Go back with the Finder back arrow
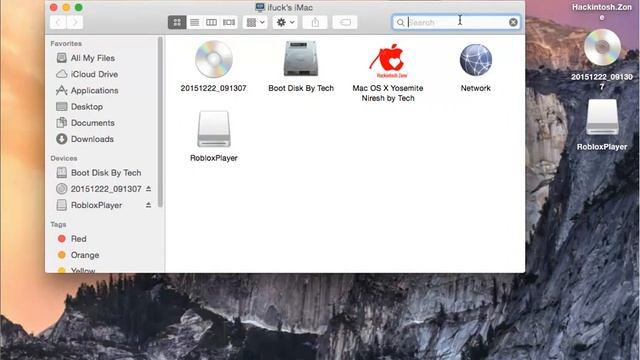The image size is (640, 360). point(58,22)
